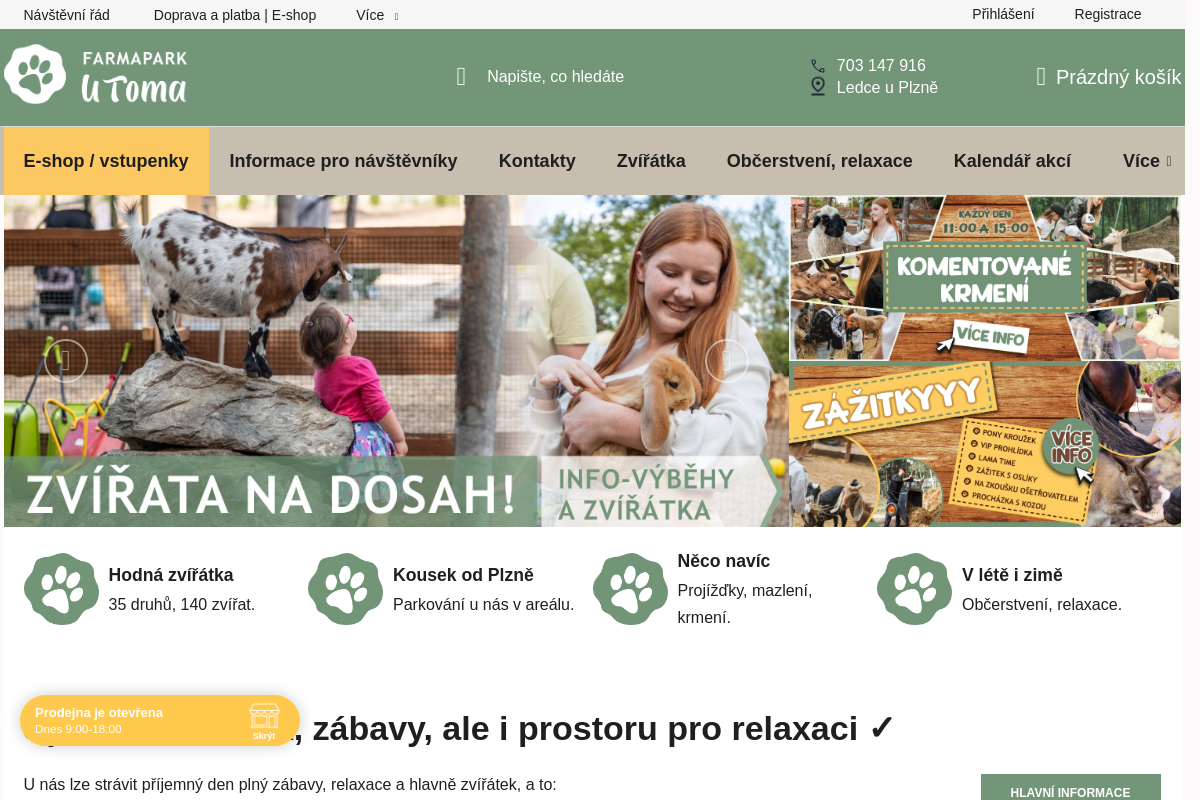Open Kalendář akcí menu item
Screen dimensions: 1200x800
click(1012, 161)
